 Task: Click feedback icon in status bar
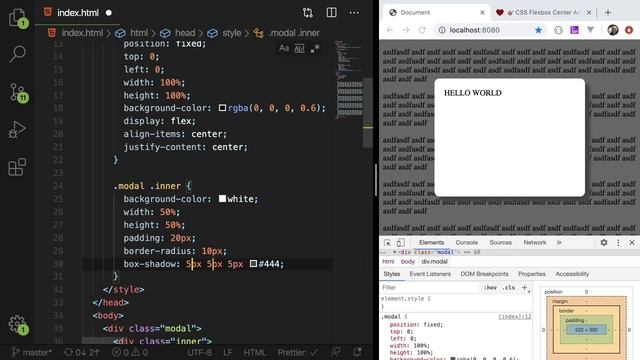pos(336,352)
